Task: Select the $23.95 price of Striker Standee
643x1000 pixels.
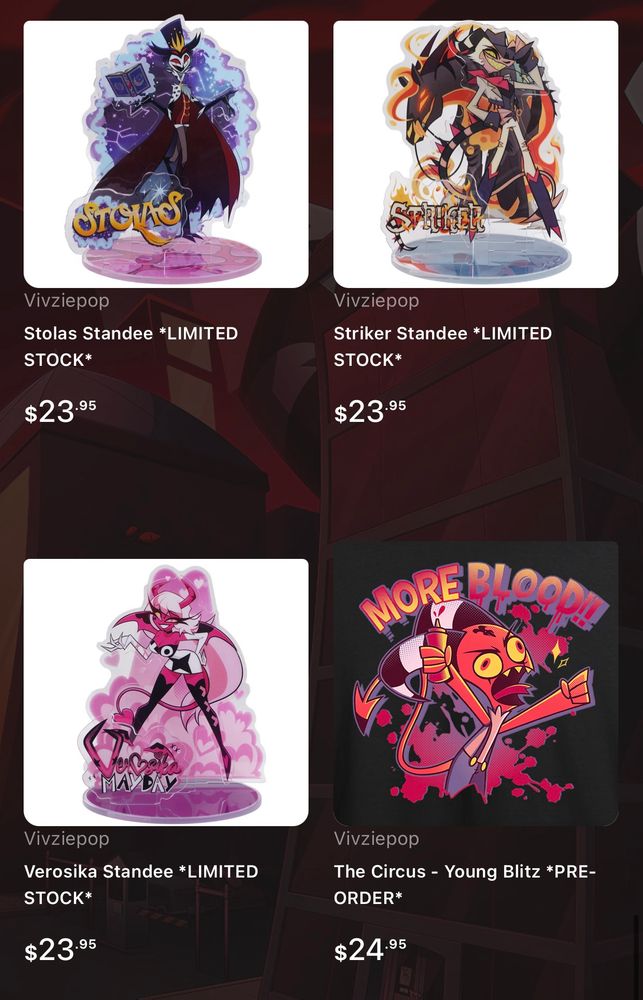Action: pyautogui.click(x=370, y=411)
